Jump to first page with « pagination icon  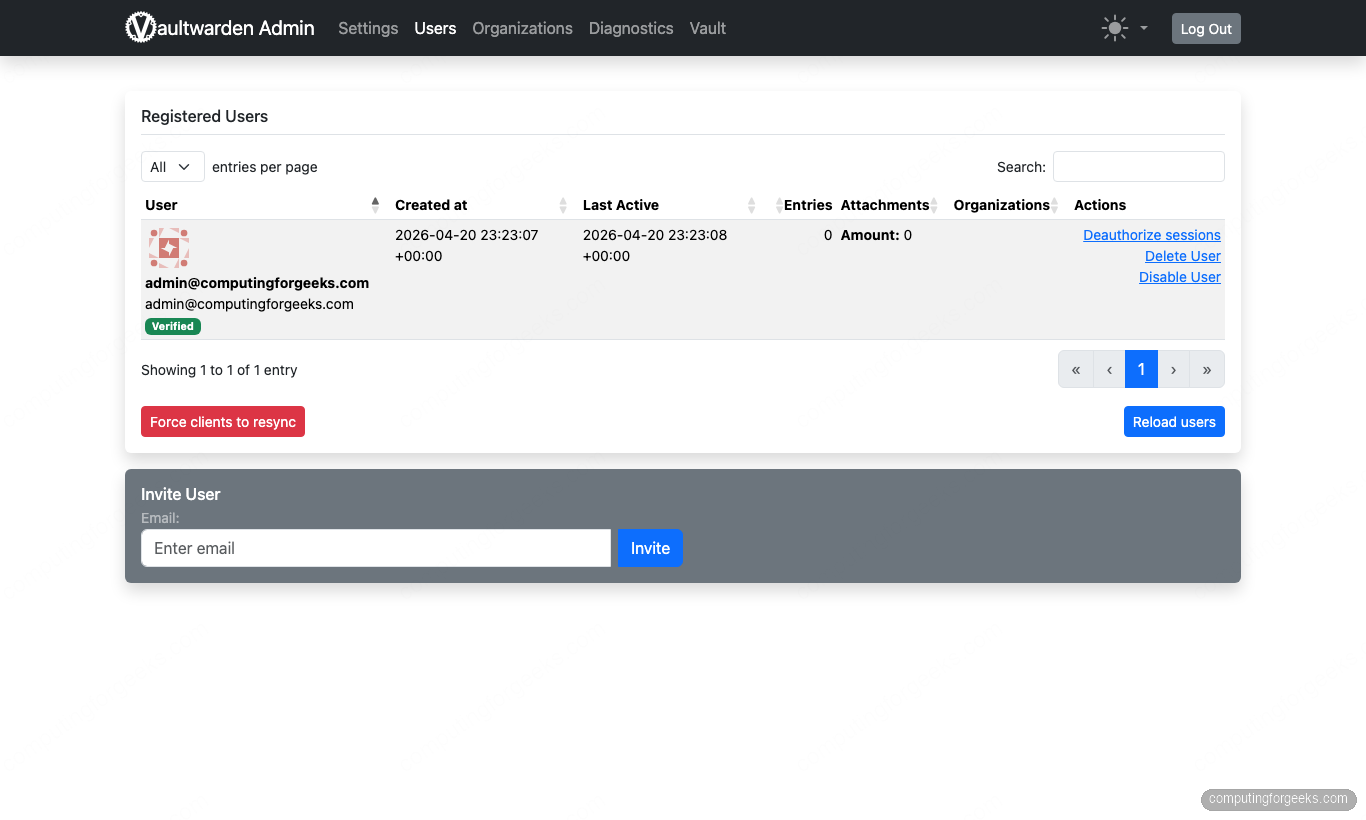coord(1075,369)
